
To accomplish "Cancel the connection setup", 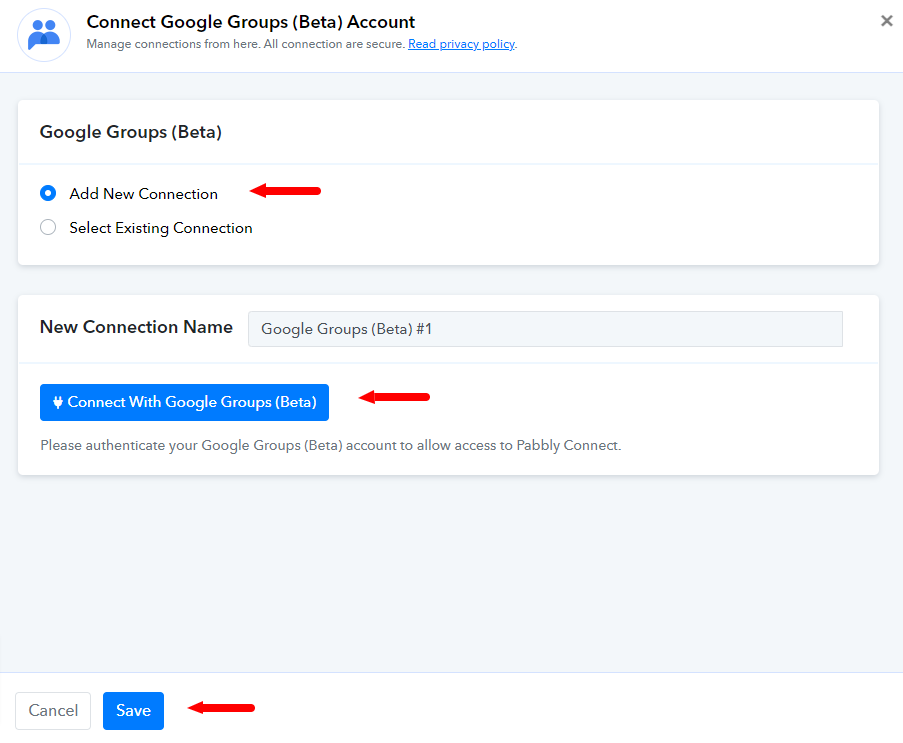I will click(53, 710).
